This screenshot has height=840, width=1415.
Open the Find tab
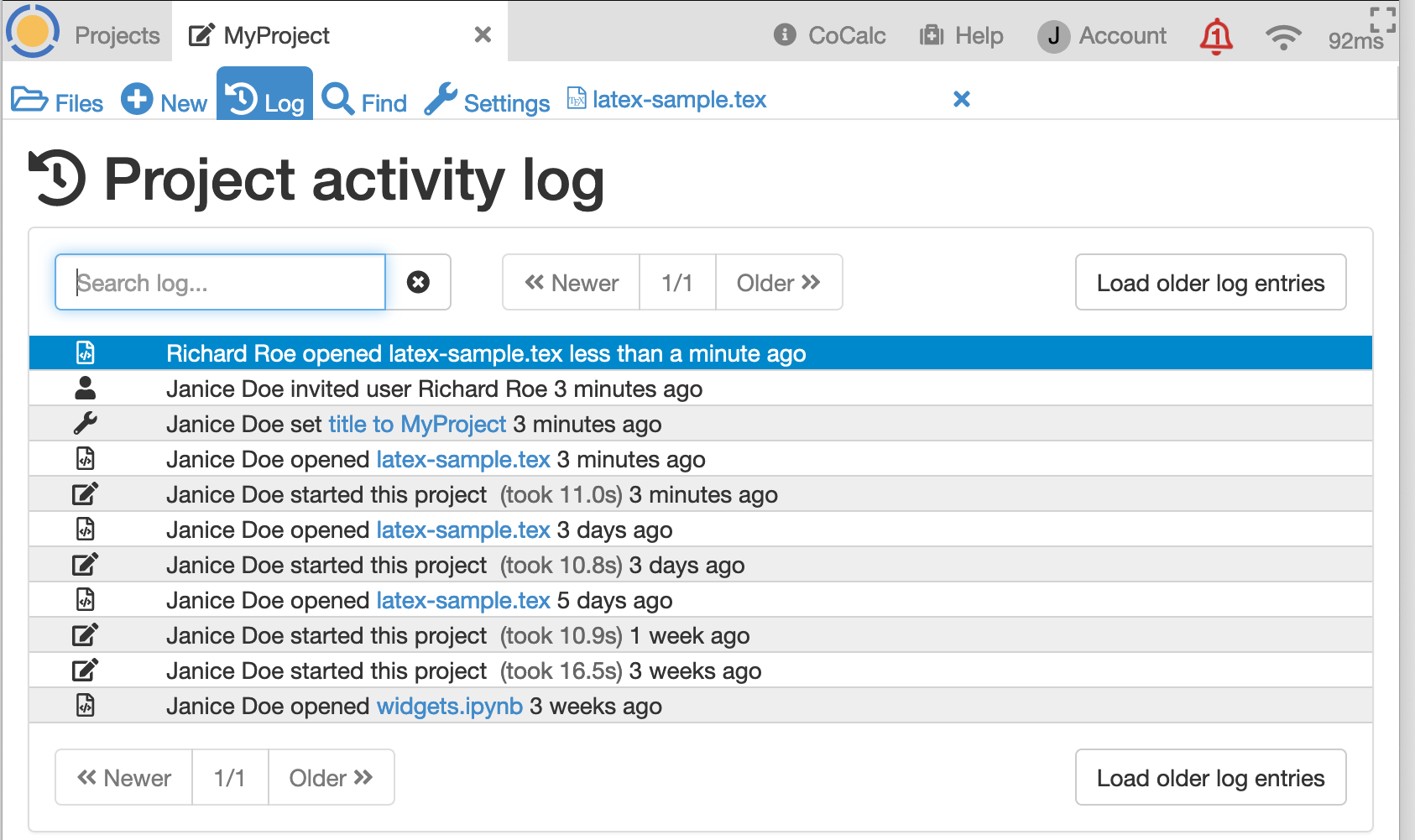click(365, 102)
